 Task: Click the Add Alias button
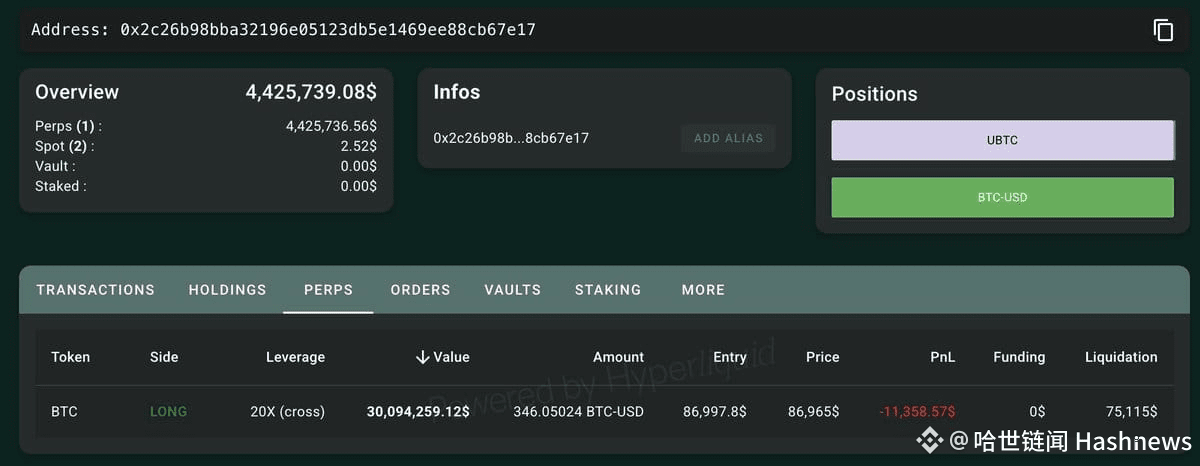[x=728, y=138]
